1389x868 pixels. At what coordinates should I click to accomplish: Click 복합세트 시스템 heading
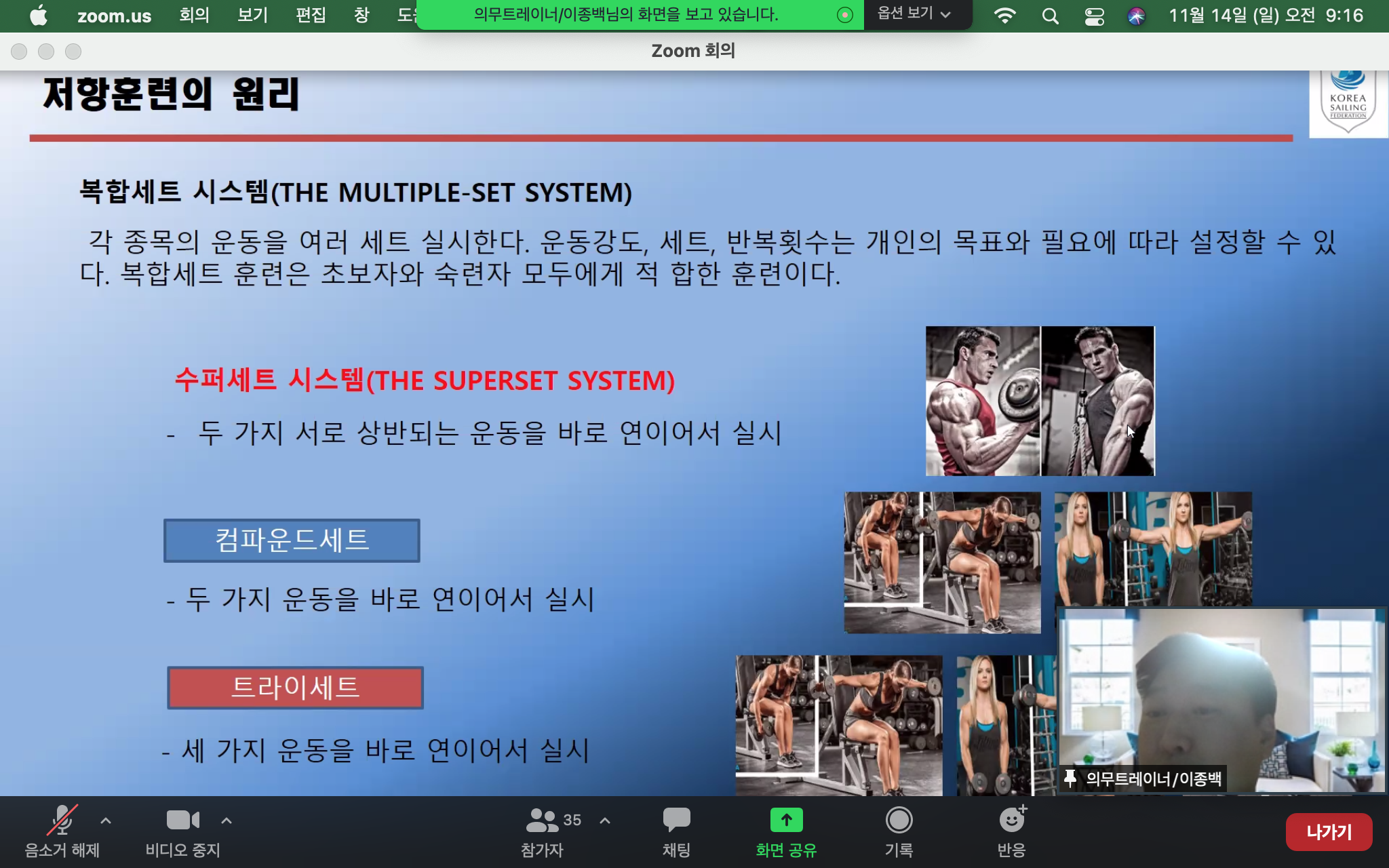355,193
